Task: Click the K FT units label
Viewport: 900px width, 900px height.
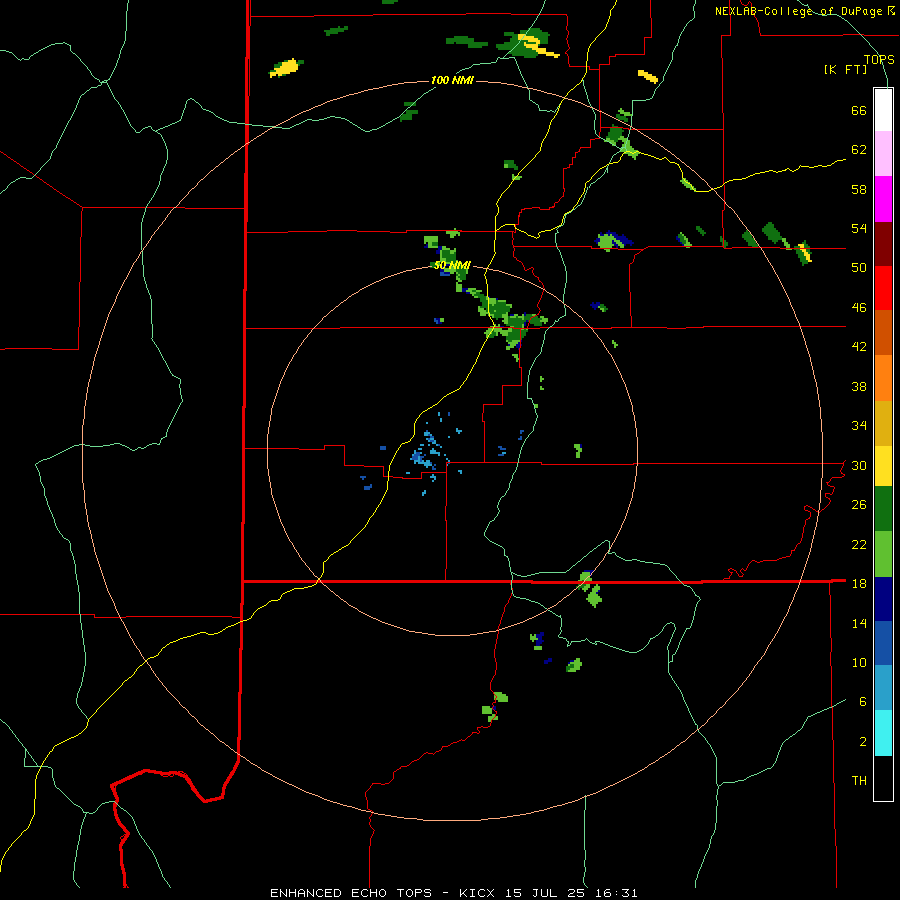Action: pyautogui.click(x=845, y=69)
